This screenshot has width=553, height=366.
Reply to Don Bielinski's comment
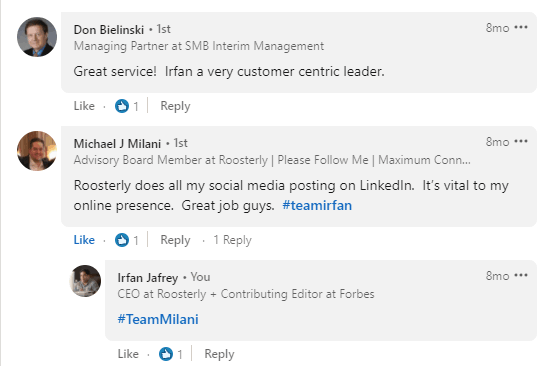coord(175,106)
